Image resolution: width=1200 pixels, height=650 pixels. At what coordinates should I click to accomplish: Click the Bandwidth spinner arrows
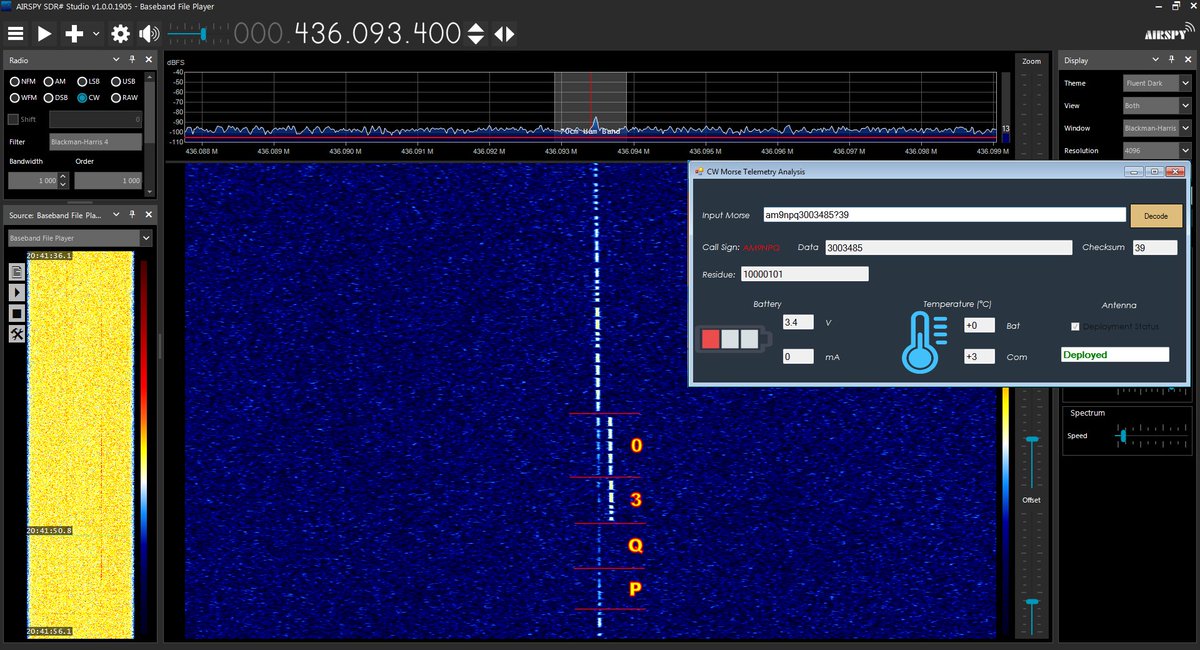click(x=63, y=181)
